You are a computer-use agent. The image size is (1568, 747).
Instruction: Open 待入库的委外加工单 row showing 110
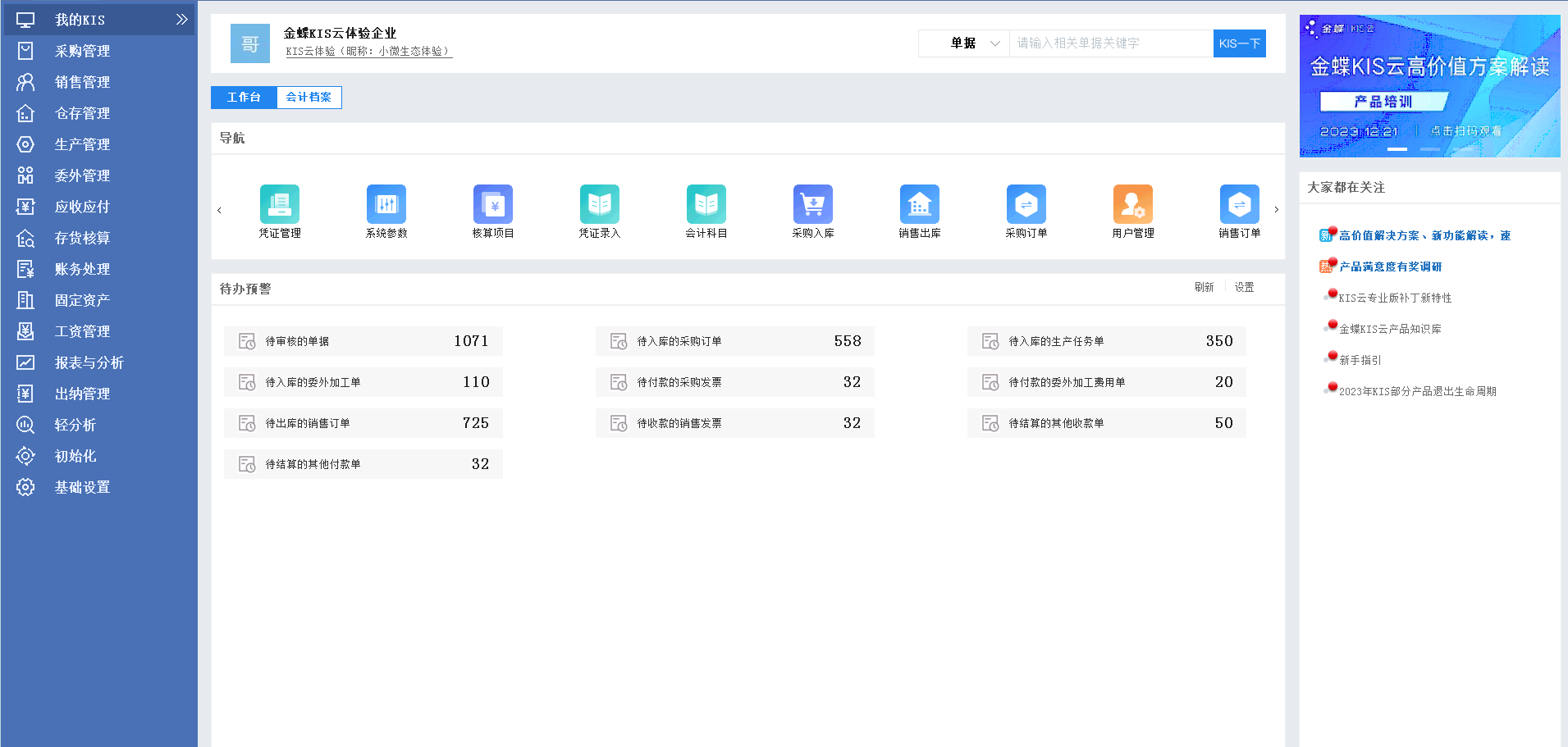[x=363, y=382]
